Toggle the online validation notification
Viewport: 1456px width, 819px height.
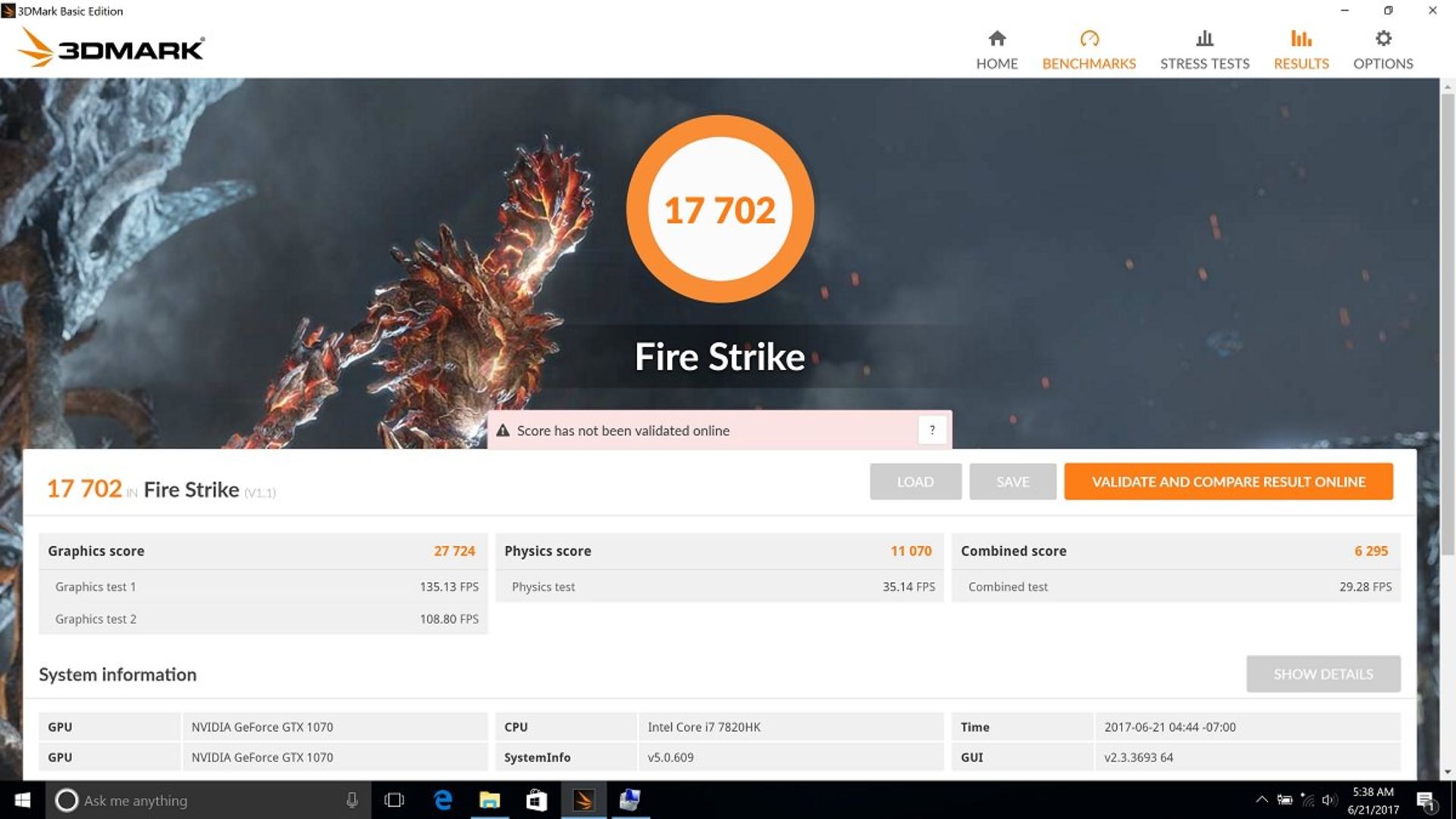click(930, 430)
